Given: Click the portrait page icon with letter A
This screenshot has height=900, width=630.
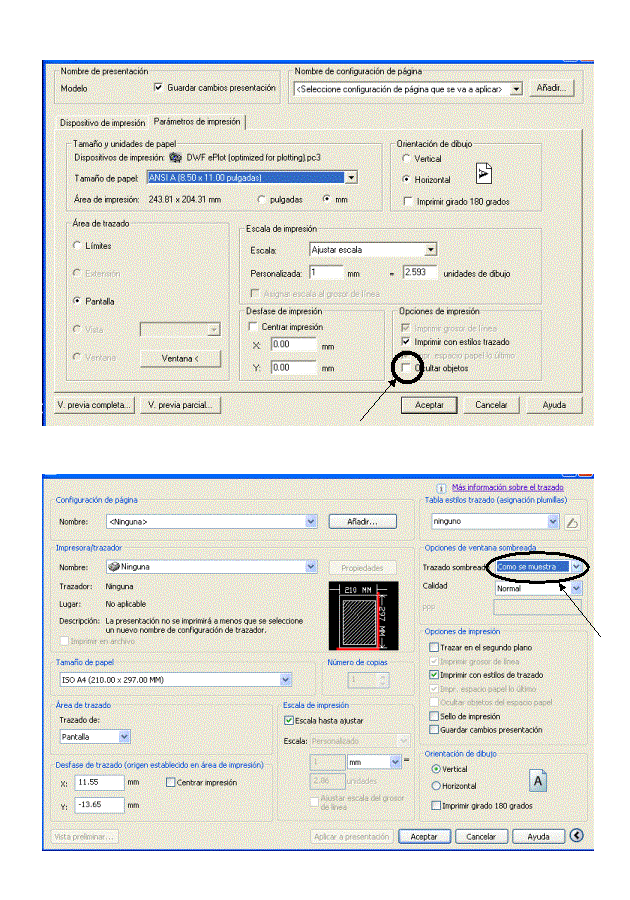Looking at the screenshot, I should coord(538,781).
